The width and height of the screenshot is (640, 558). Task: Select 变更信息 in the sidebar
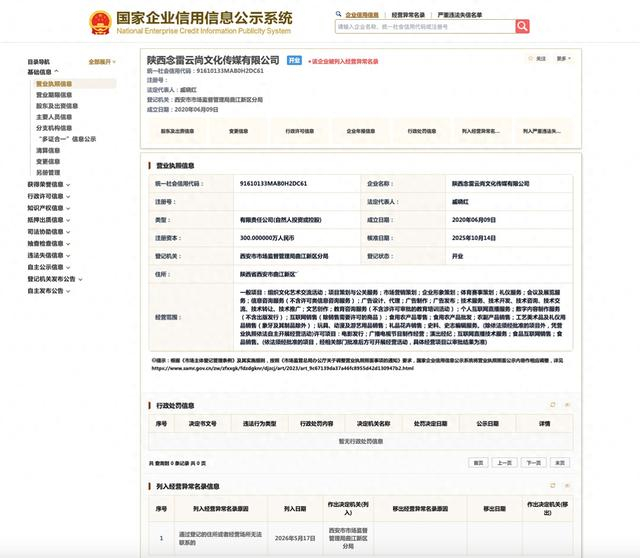pos(48,161)
